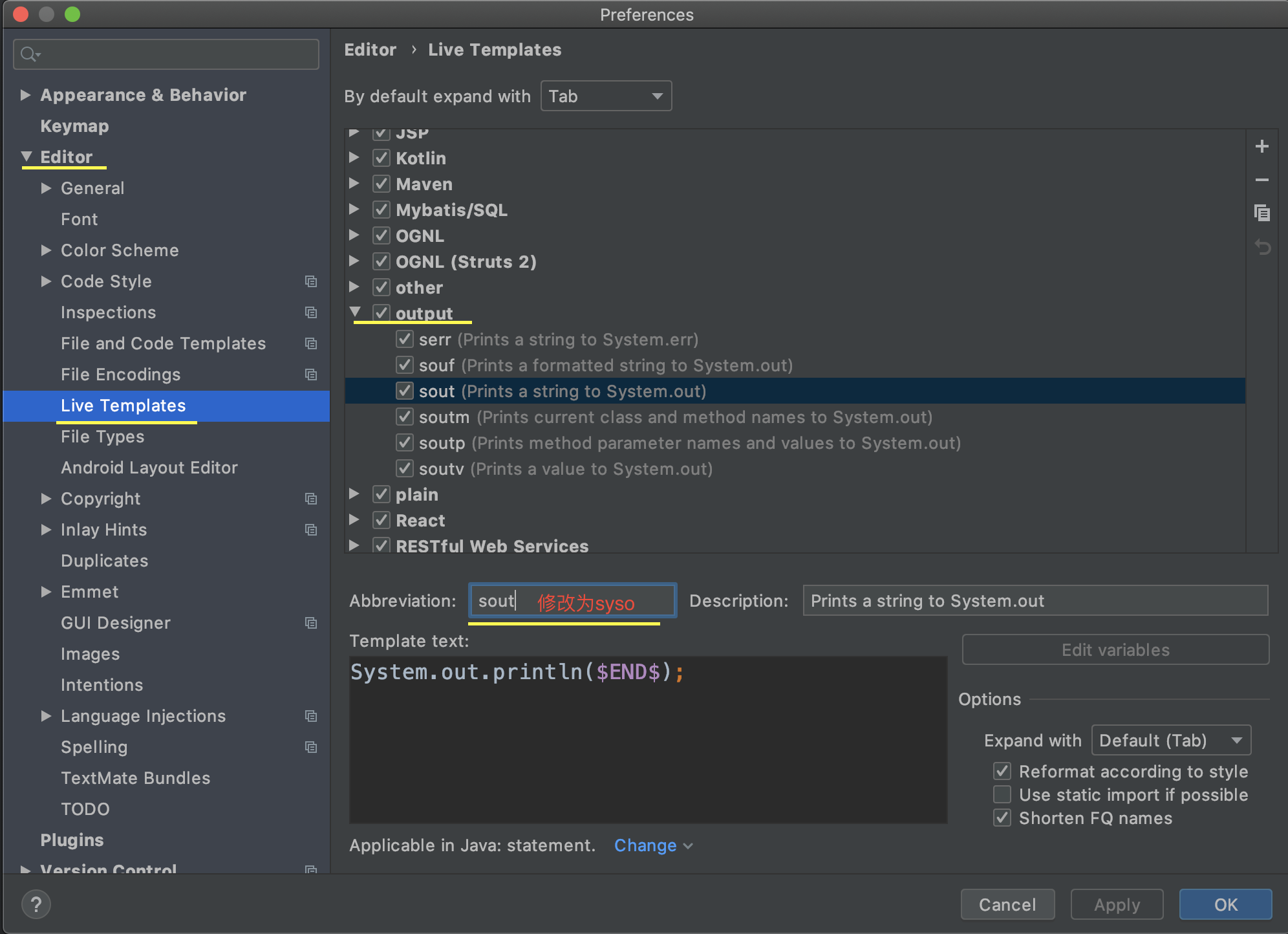Select File Types in the sidebar
Image resolution: width=1288 pixels, height=934 pixels.
click(102, 437)
